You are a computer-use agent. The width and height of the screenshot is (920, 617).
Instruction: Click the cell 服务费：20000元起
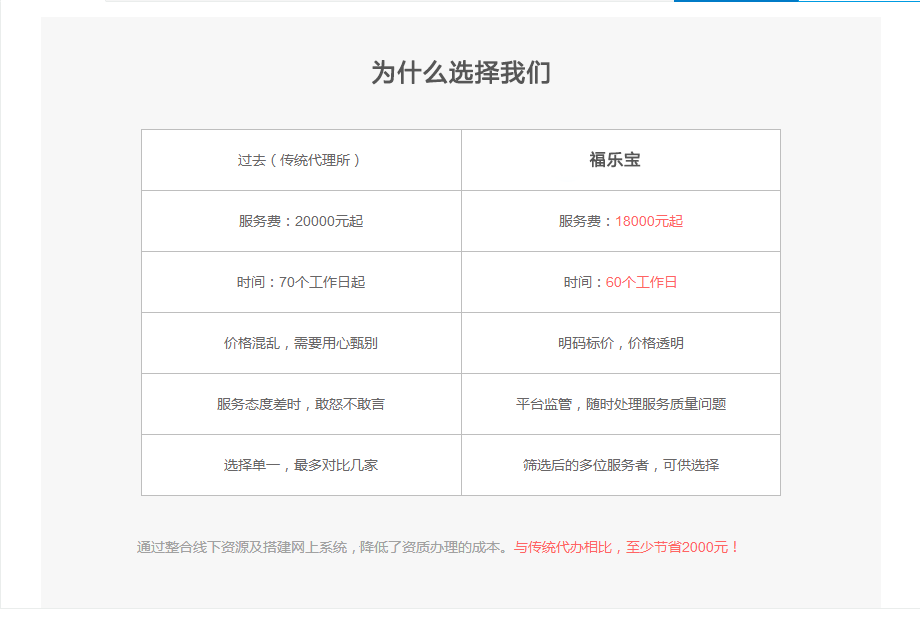coord(301,221)
